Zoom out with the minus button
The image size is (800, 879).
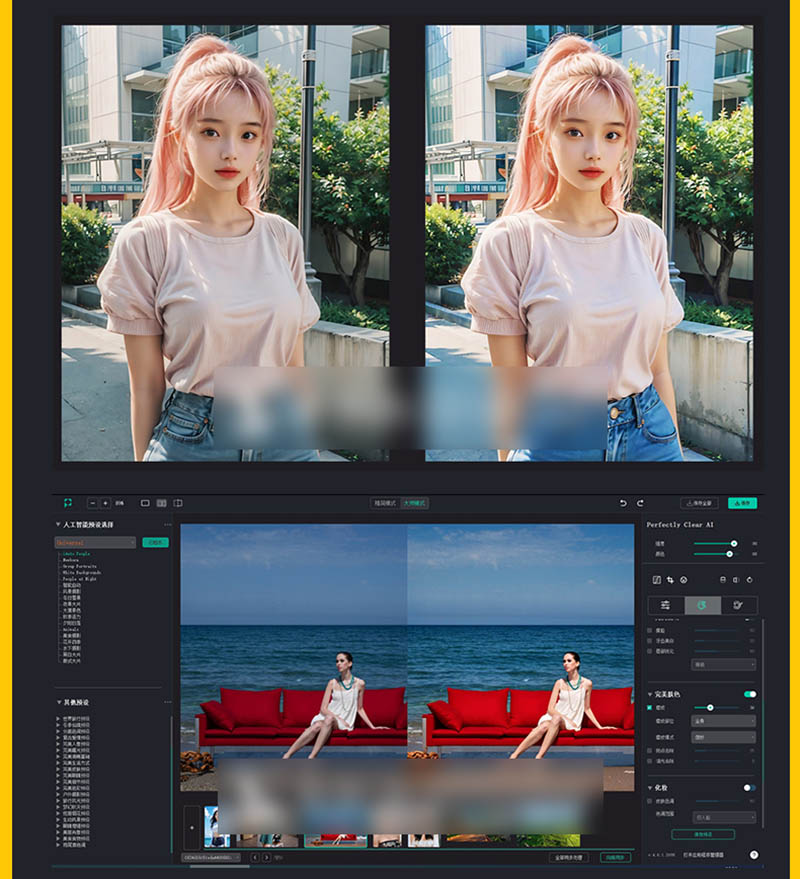[x=93, y=503]
